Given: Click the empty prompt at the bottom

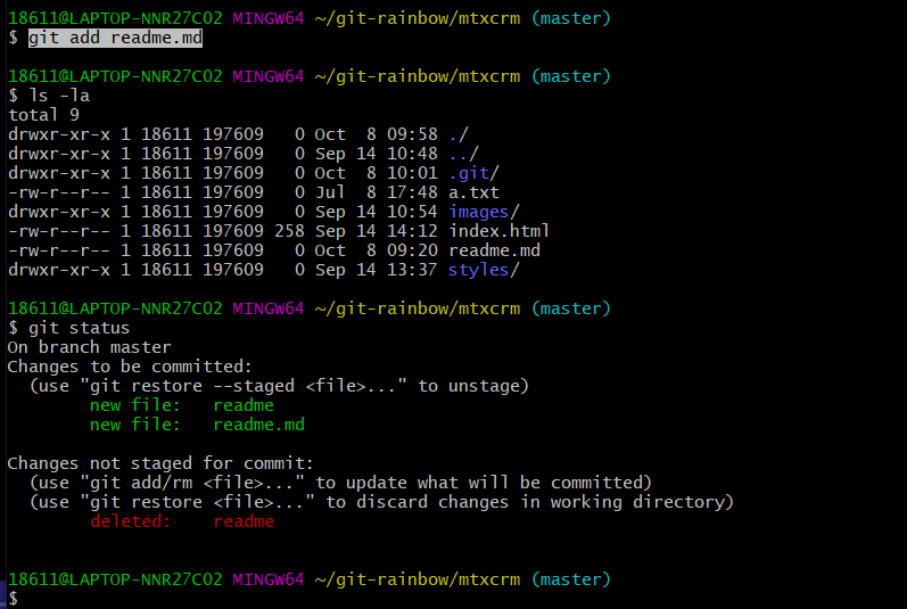Looking at the screenshot, I should tap(13, 599).
